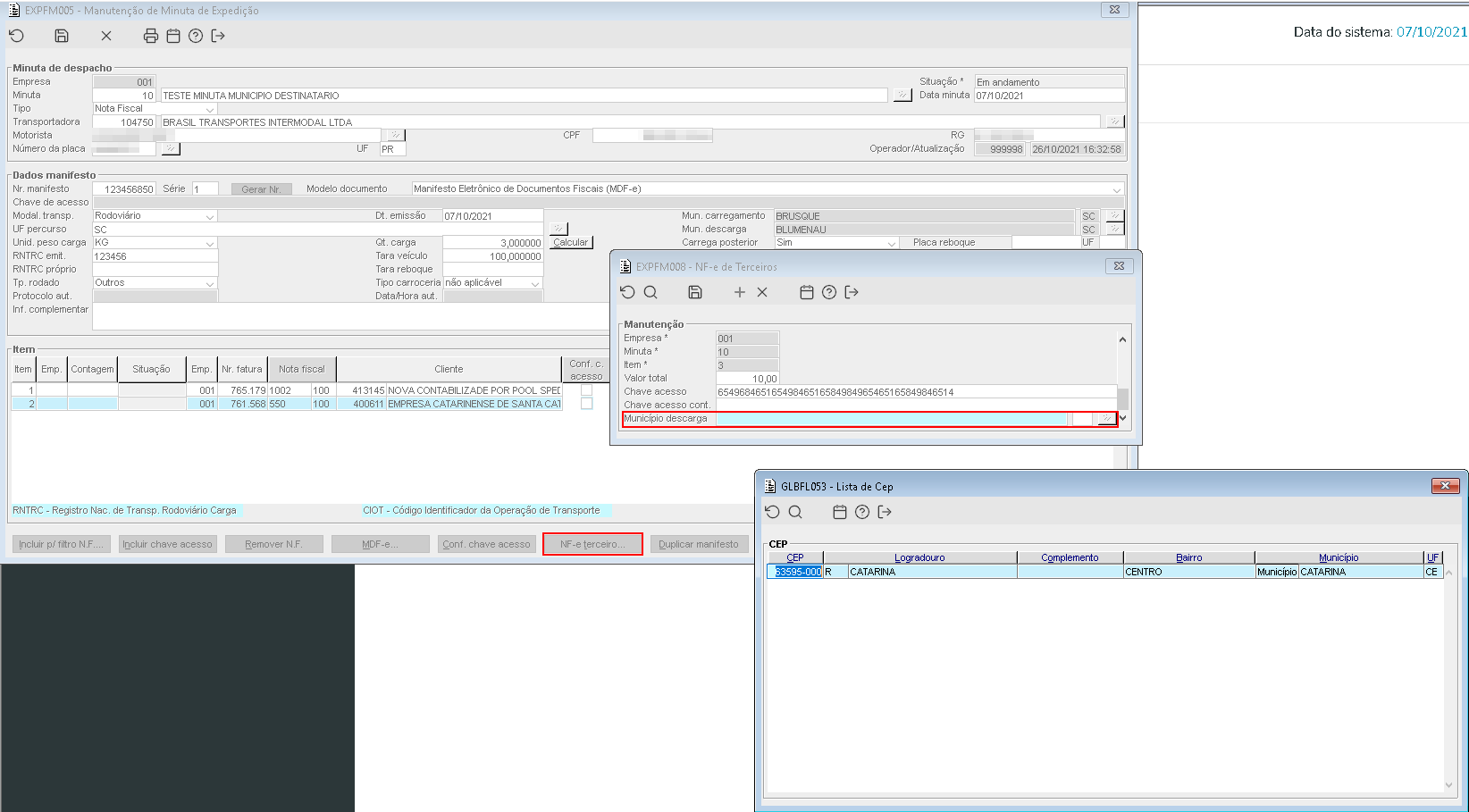The image size is (1469, 812).
Task: Click the Incluir chave acesso button
Action: pos(168,544)
